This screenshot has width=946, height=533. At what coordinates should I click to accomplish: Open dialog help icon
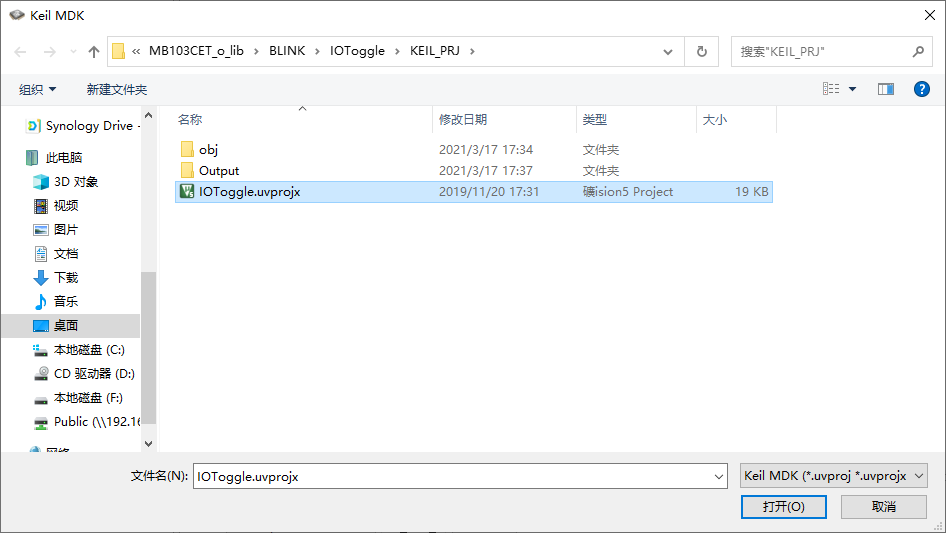click(921, 89)
